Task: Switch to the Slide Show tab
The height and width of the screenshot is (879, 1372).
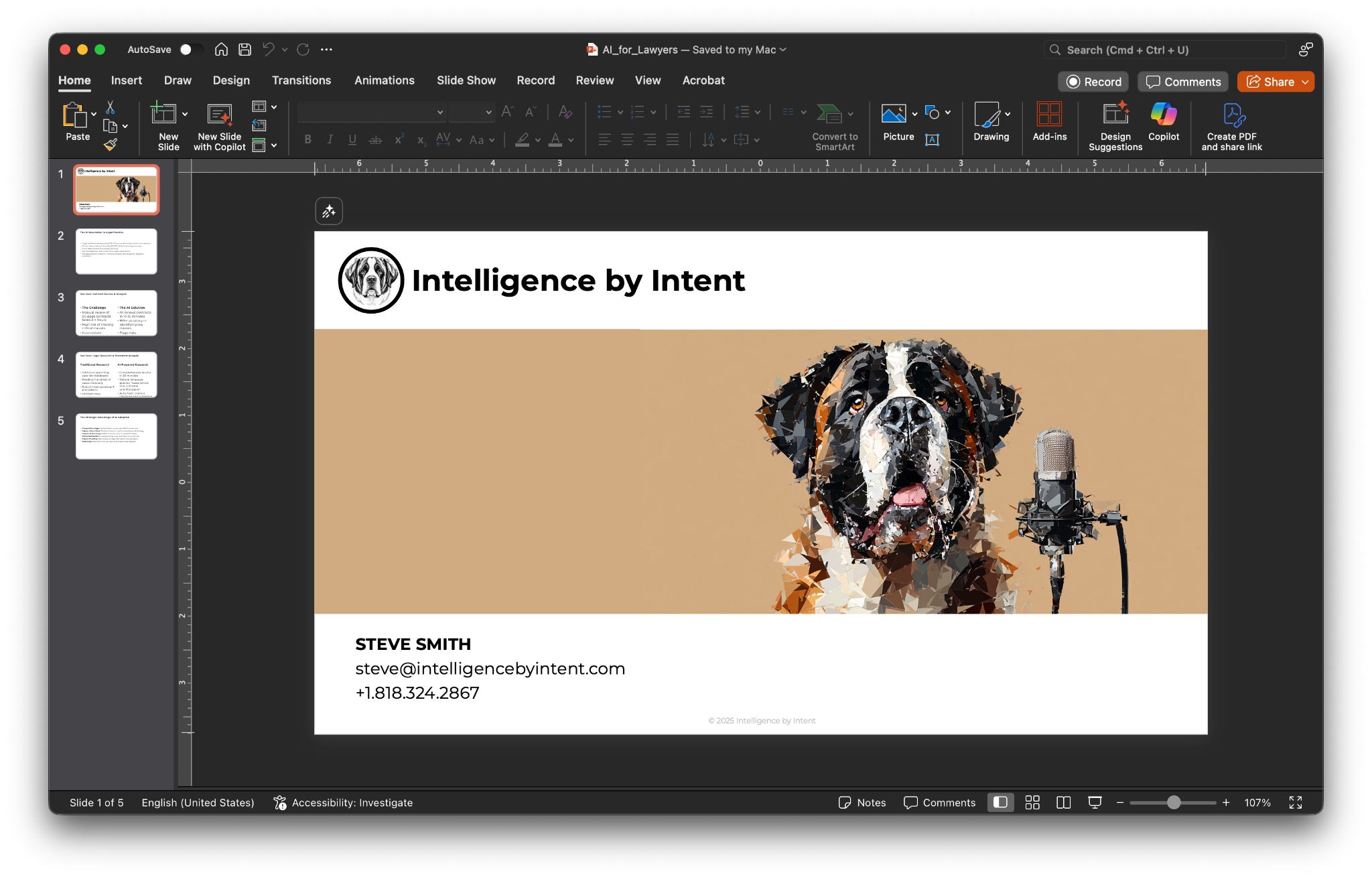Action: 466,80
